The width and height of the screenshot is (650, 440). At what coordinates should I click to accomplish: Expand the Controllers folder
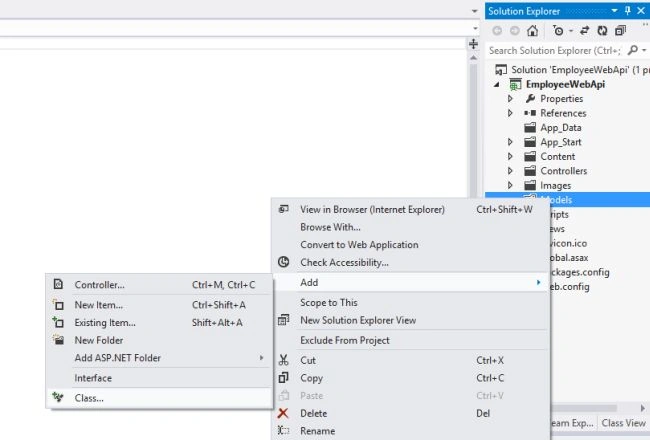tap(510, 170)
